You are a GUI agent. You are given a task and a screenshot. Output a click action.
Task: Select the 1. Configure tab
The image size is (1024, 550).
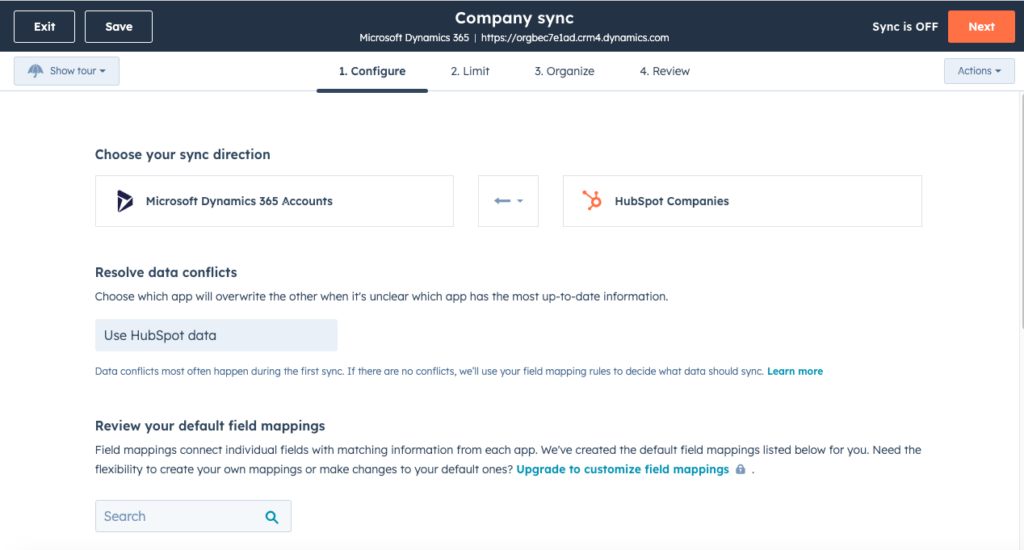(x=372, y=71)
